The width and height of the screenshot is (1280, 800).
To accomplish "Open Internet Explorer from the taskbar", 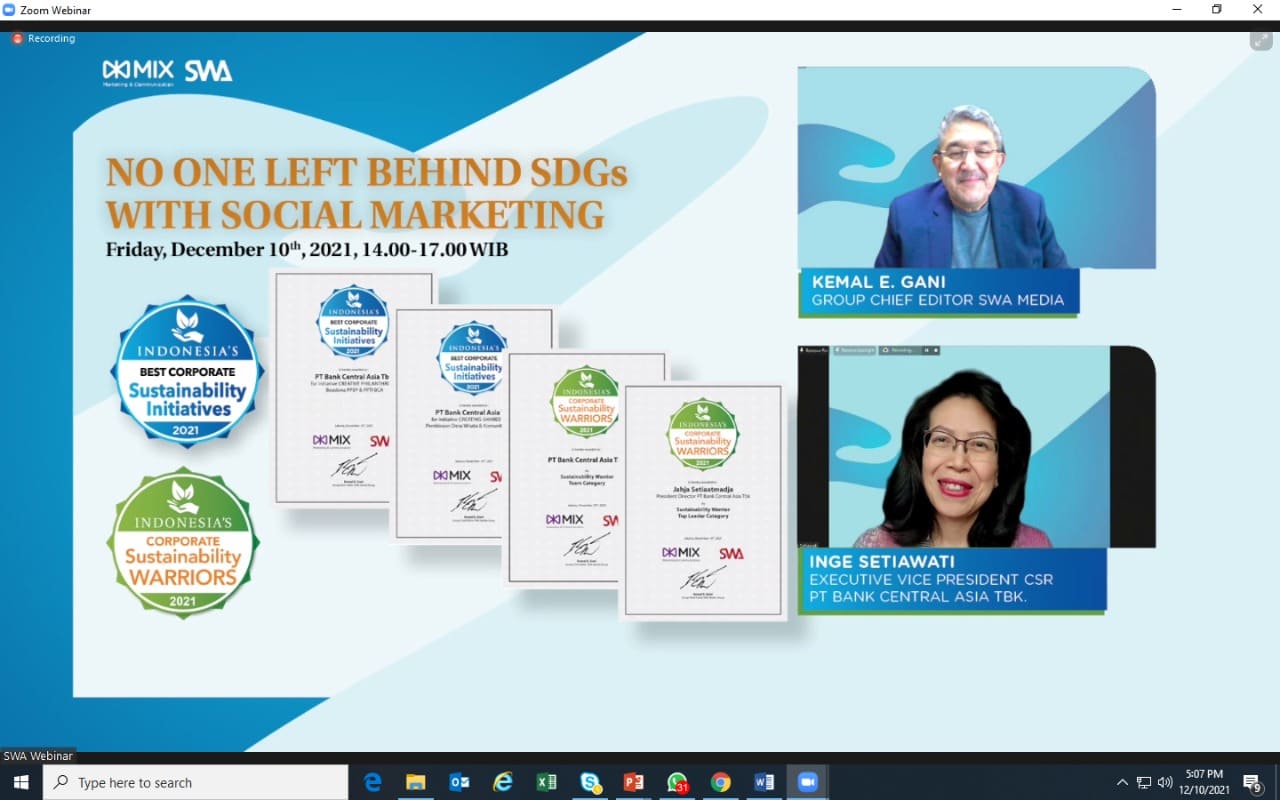I will click(503, 782).
